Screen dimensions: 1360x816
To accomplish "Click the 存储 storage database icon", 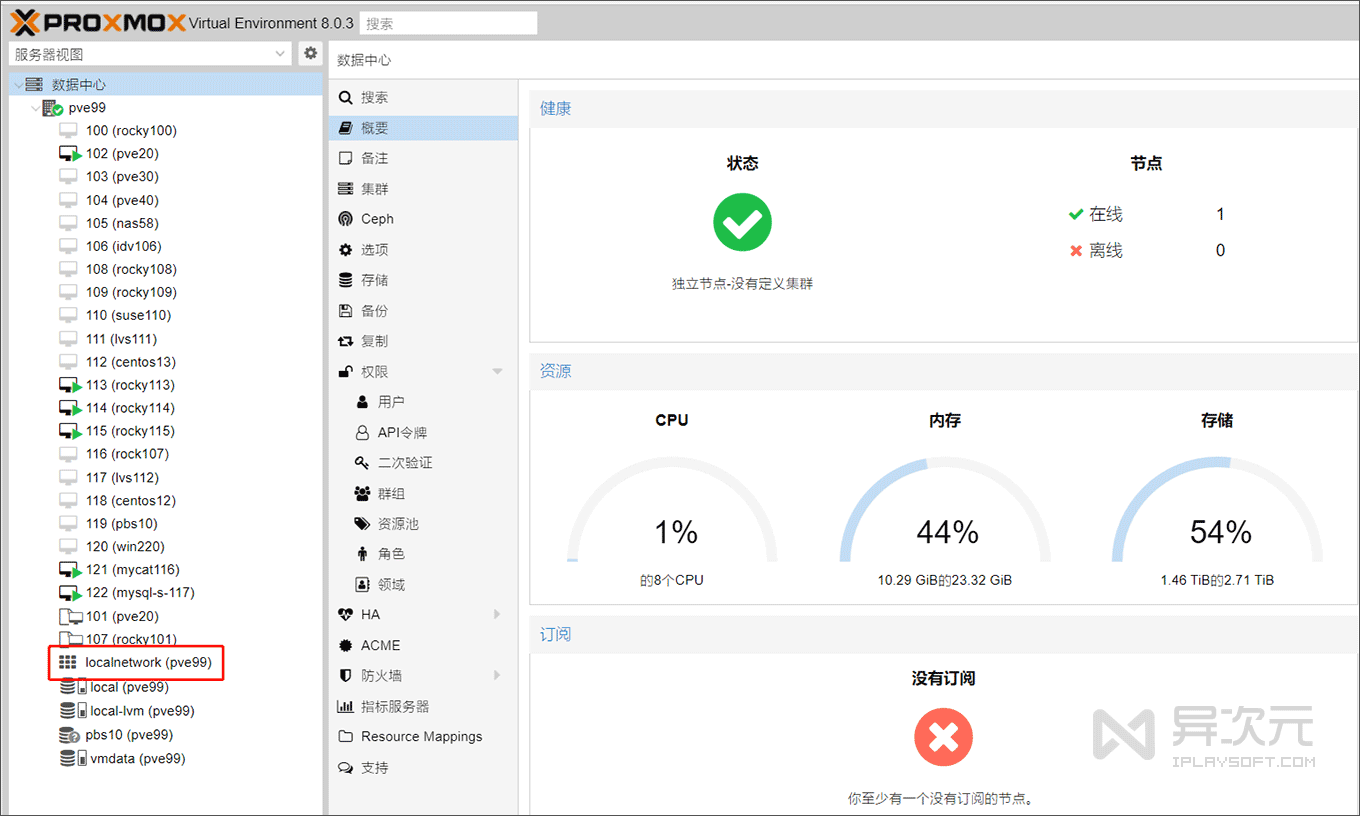I will coord(346,280).
